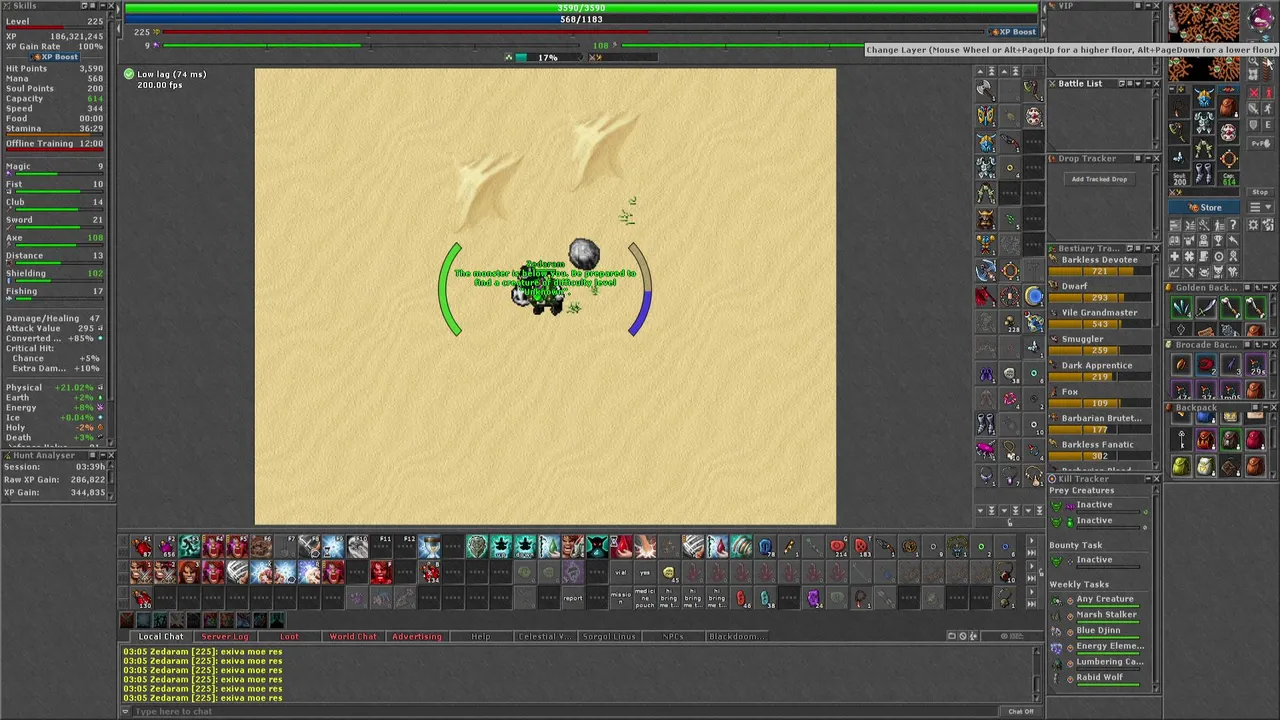Toggle expert mode E button
The image size is (1280, 720).
click(x=1268, y=124)
